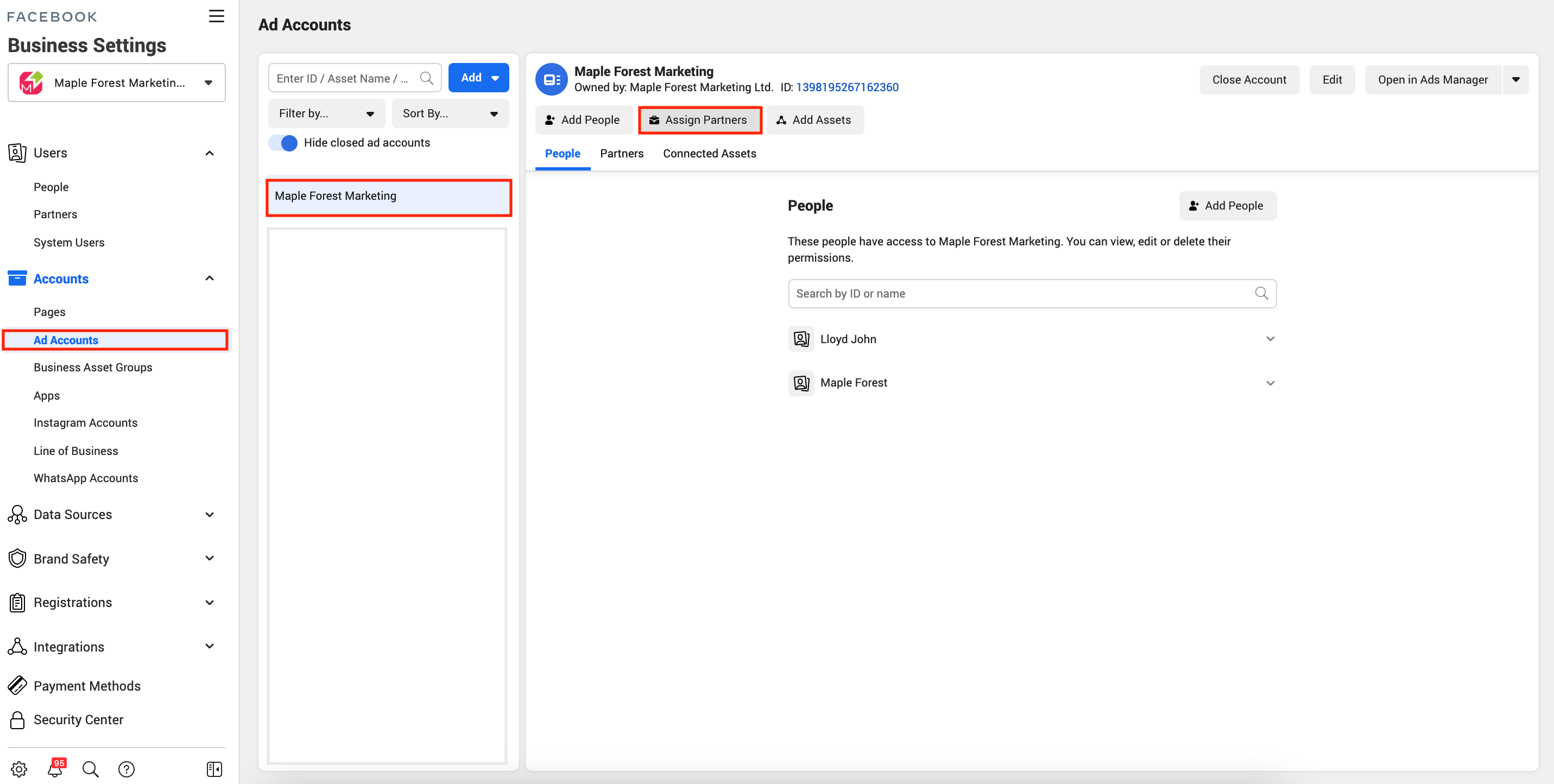Click the Assign Partners button
1554x784 pixels.
pos(700,120)
